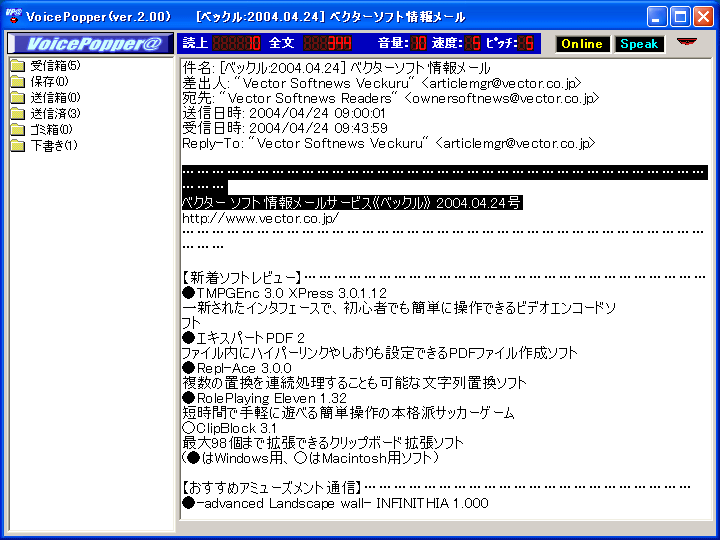Click the 最大98個まで拡張できる description line
The height and width of the screenshot is (540, 720).
tap(323, 443)
